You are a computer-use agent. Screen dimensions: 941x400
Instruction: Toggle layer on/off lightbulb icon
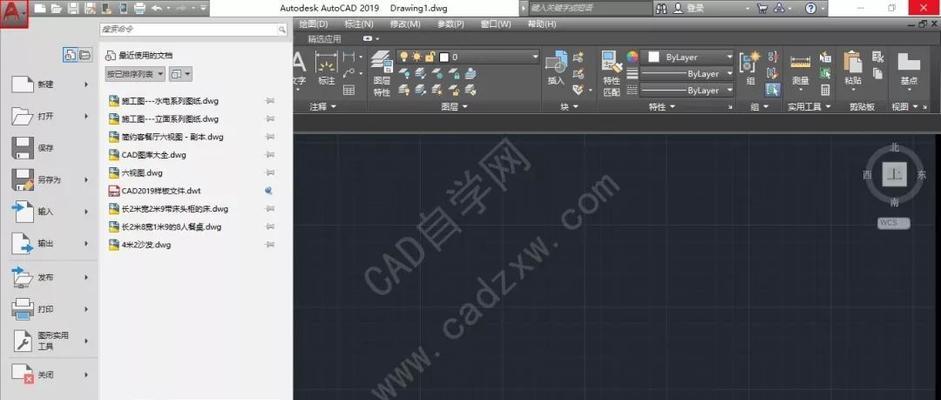[404, 57]
